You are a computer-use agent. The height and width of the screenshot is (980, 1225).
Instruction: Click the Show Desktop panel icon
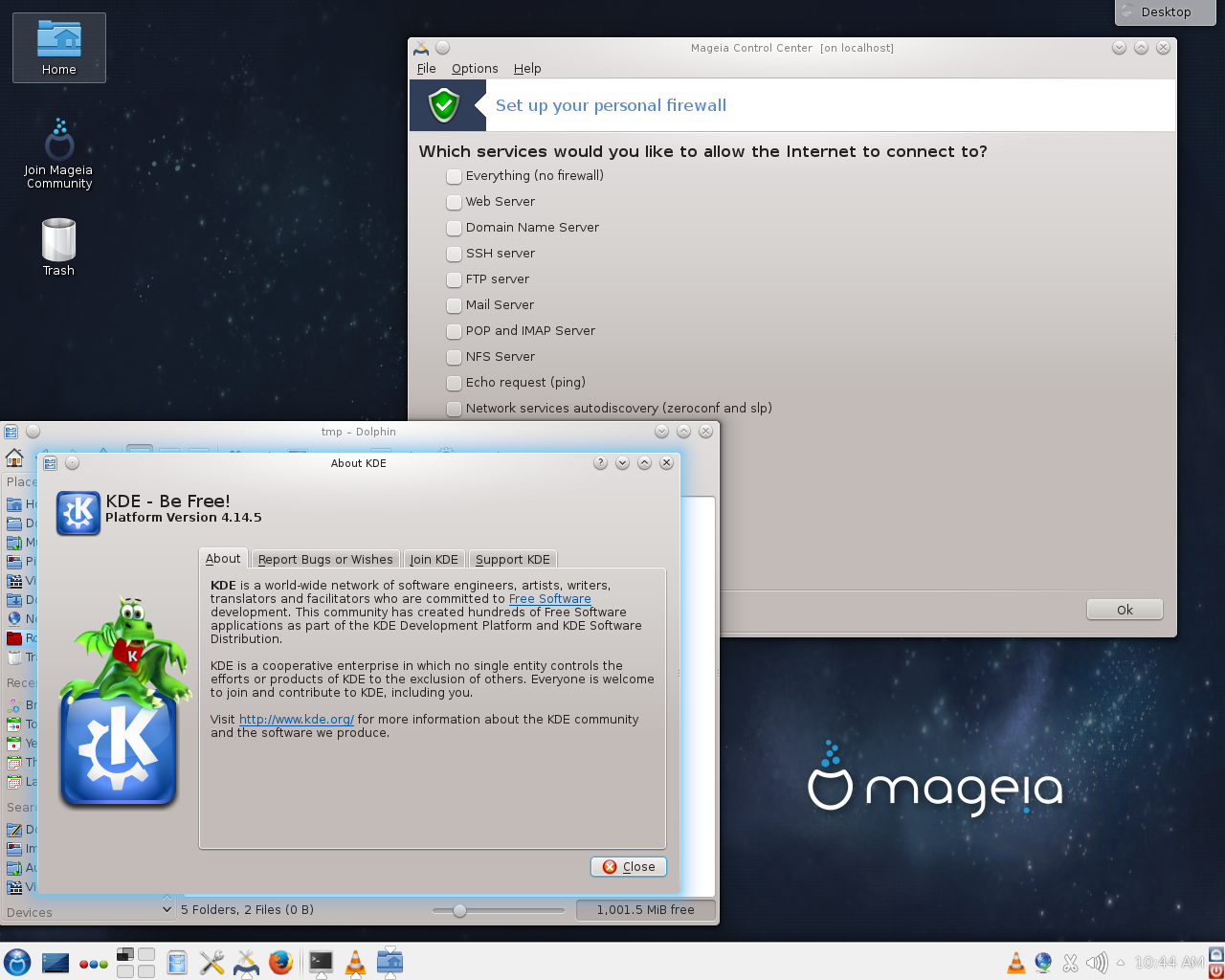pyautogui.click(x=56, y=962)
